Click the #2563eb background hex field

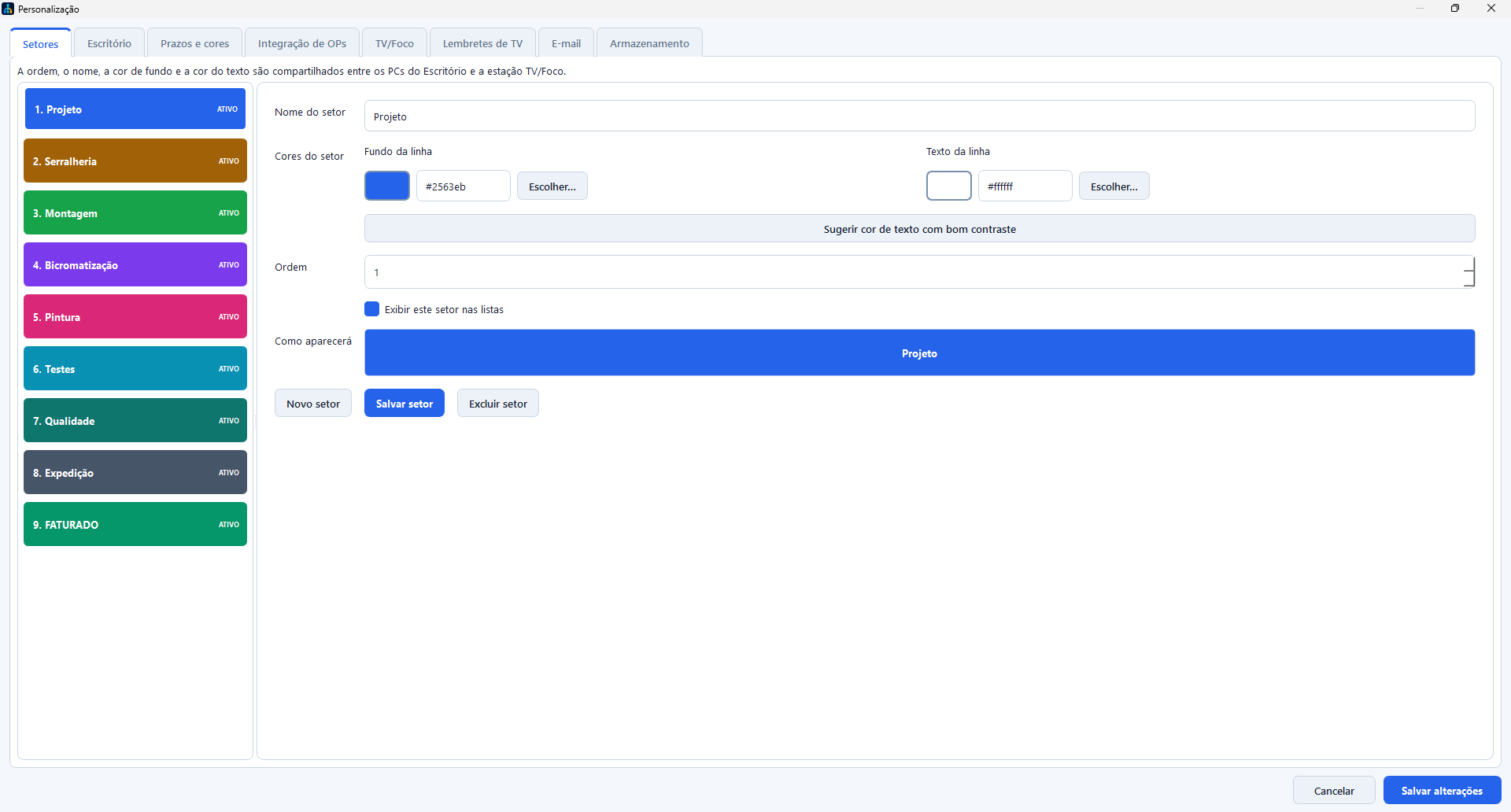464,186
